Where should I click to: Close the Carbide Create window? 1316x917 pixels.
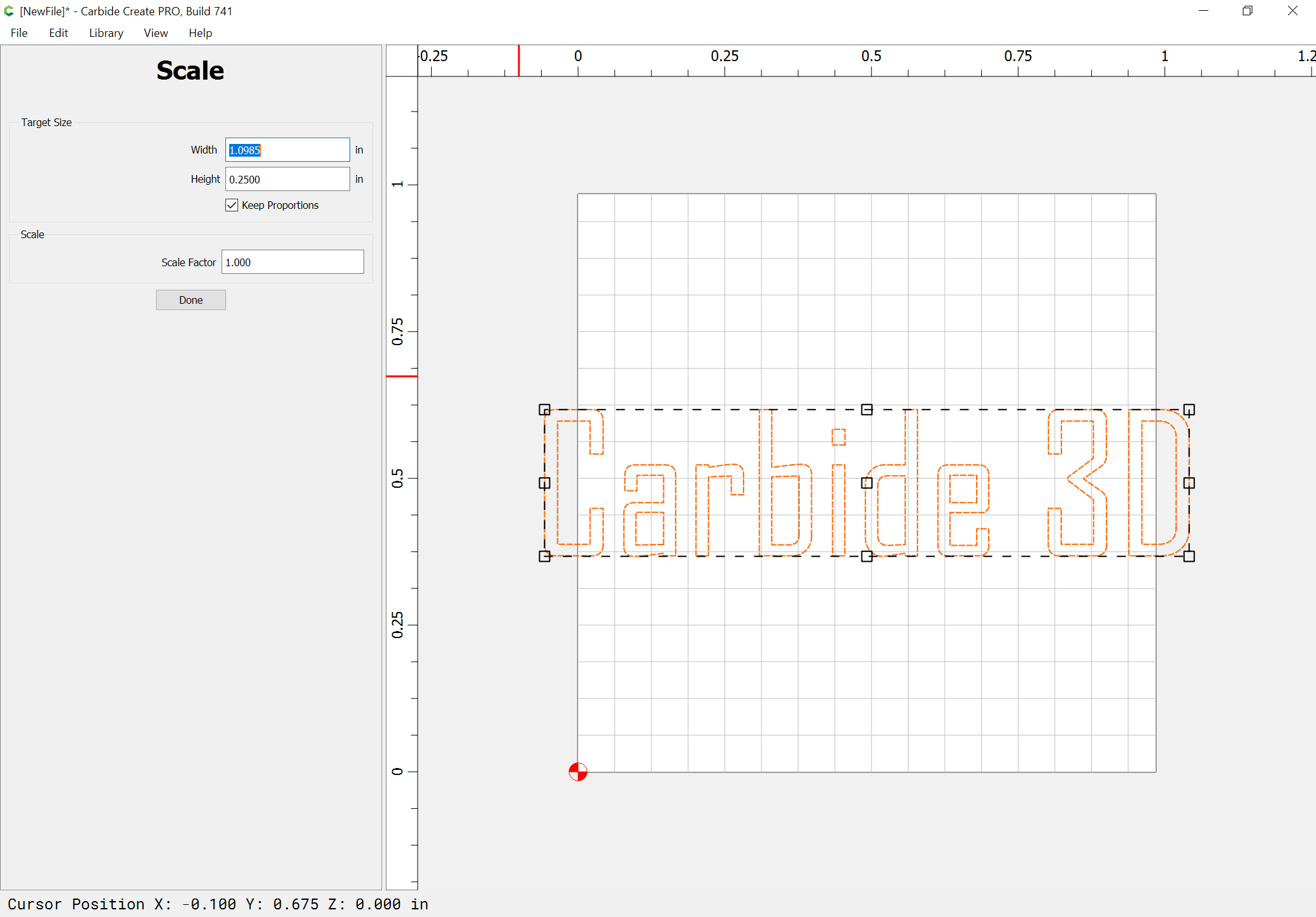coord(1292,11)
